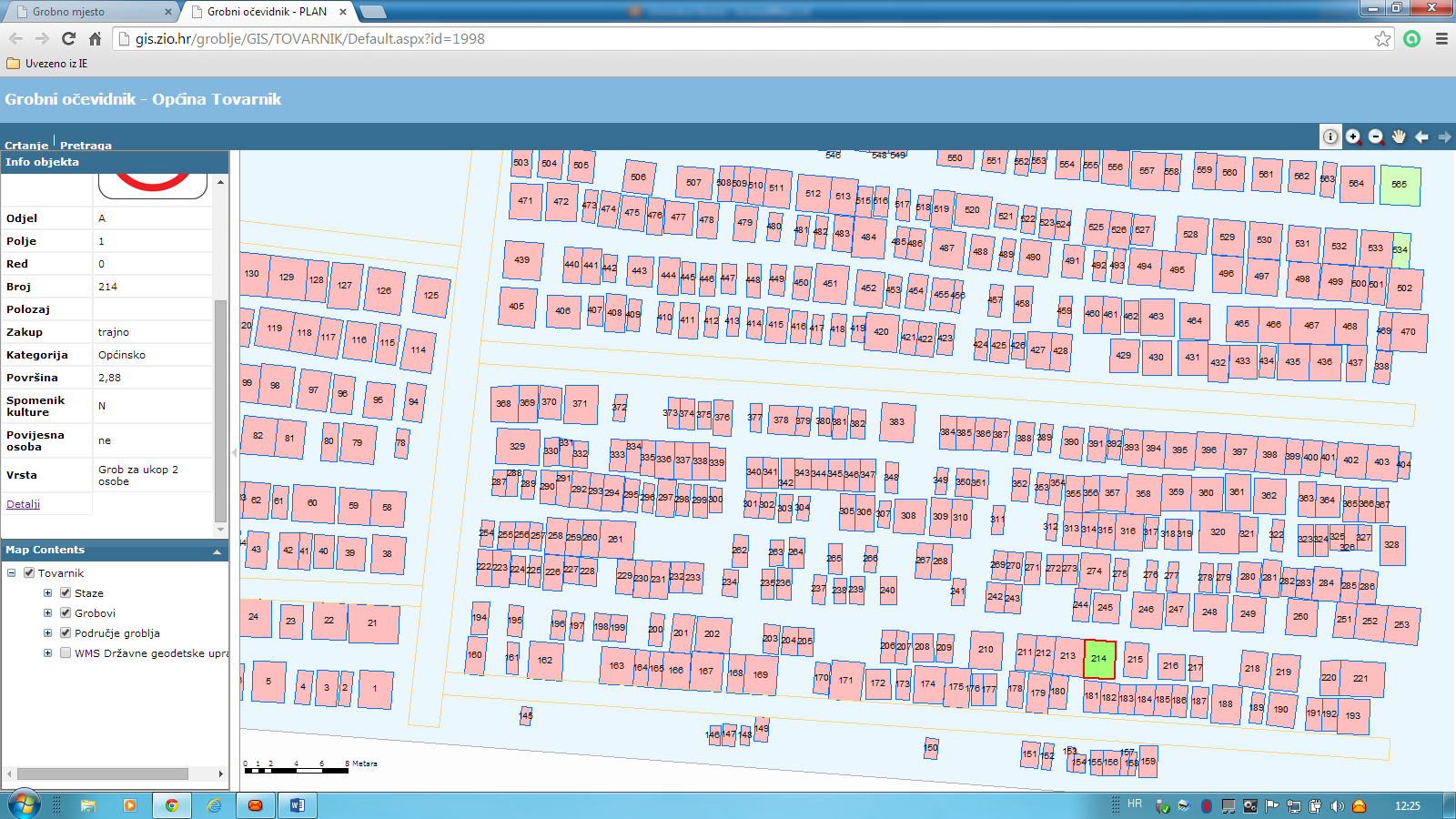This screenshot has width=1456, height=819.
Task: Click the Površina value 2,88
Action: pos(153,378)
